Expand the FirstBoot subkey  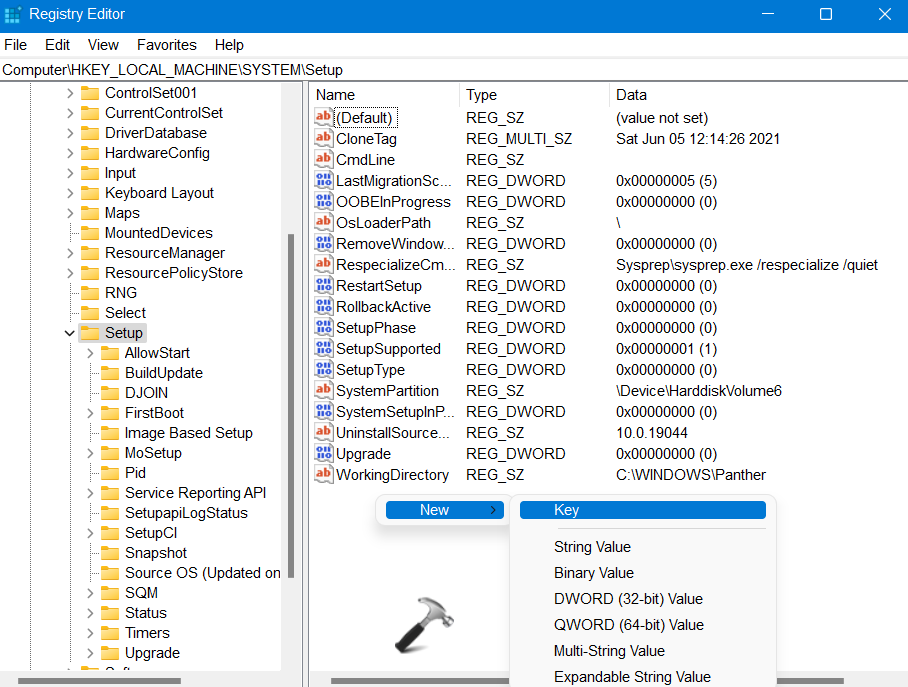pyautogui.click(x=89, y=413)
